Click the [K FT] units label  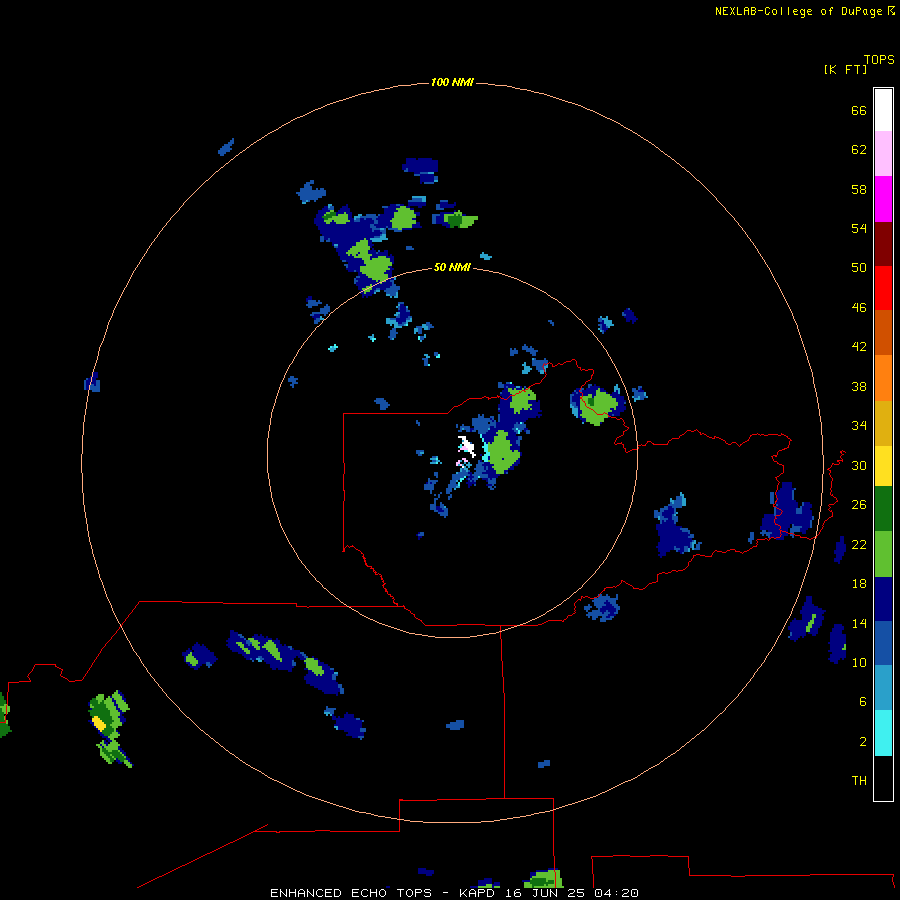point(845,70)
